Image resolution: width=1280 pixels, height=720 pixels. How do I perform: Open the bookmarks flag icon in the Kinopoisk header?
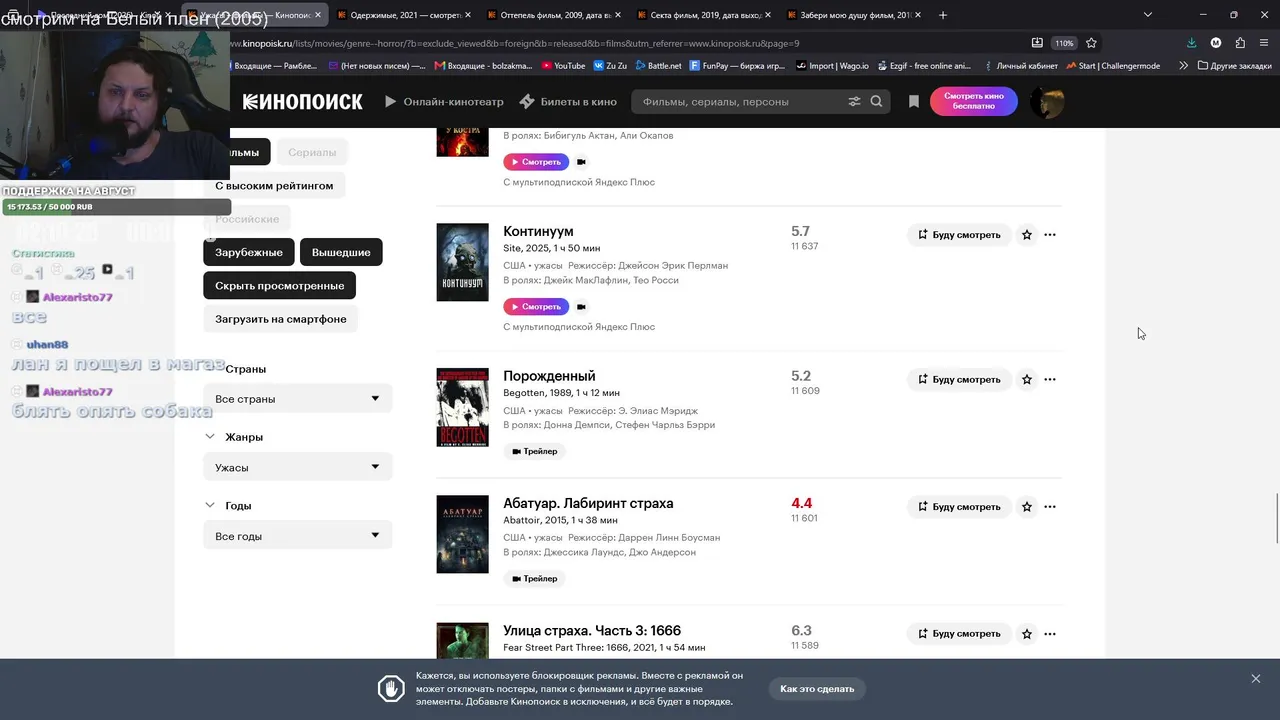(914, 102)
